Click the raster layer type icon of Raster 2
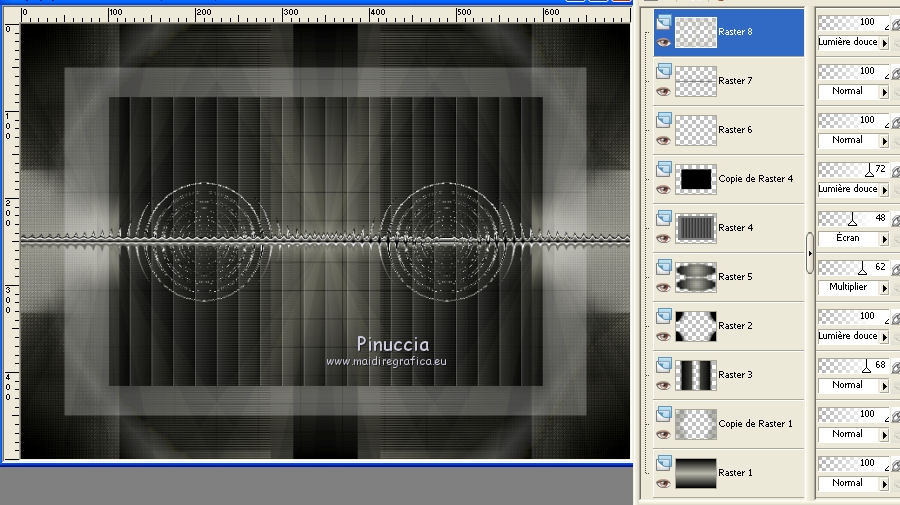 click(664, 316)
